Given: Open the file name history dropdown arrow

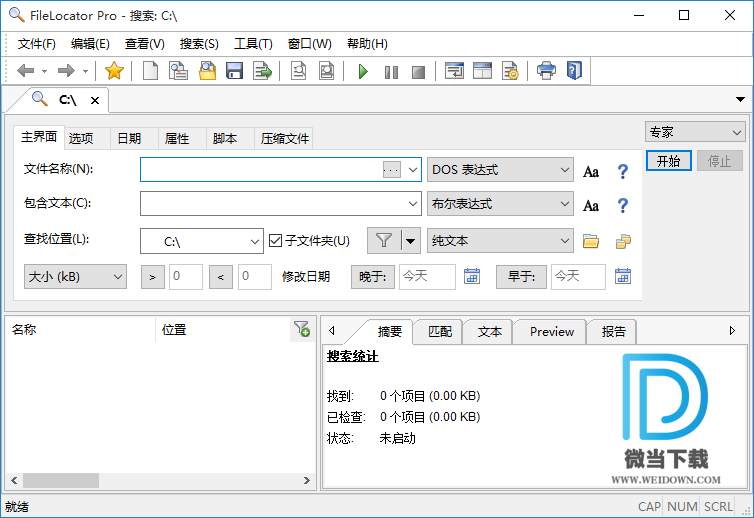Looking at the screenshot, I should [x=413, y=170].
